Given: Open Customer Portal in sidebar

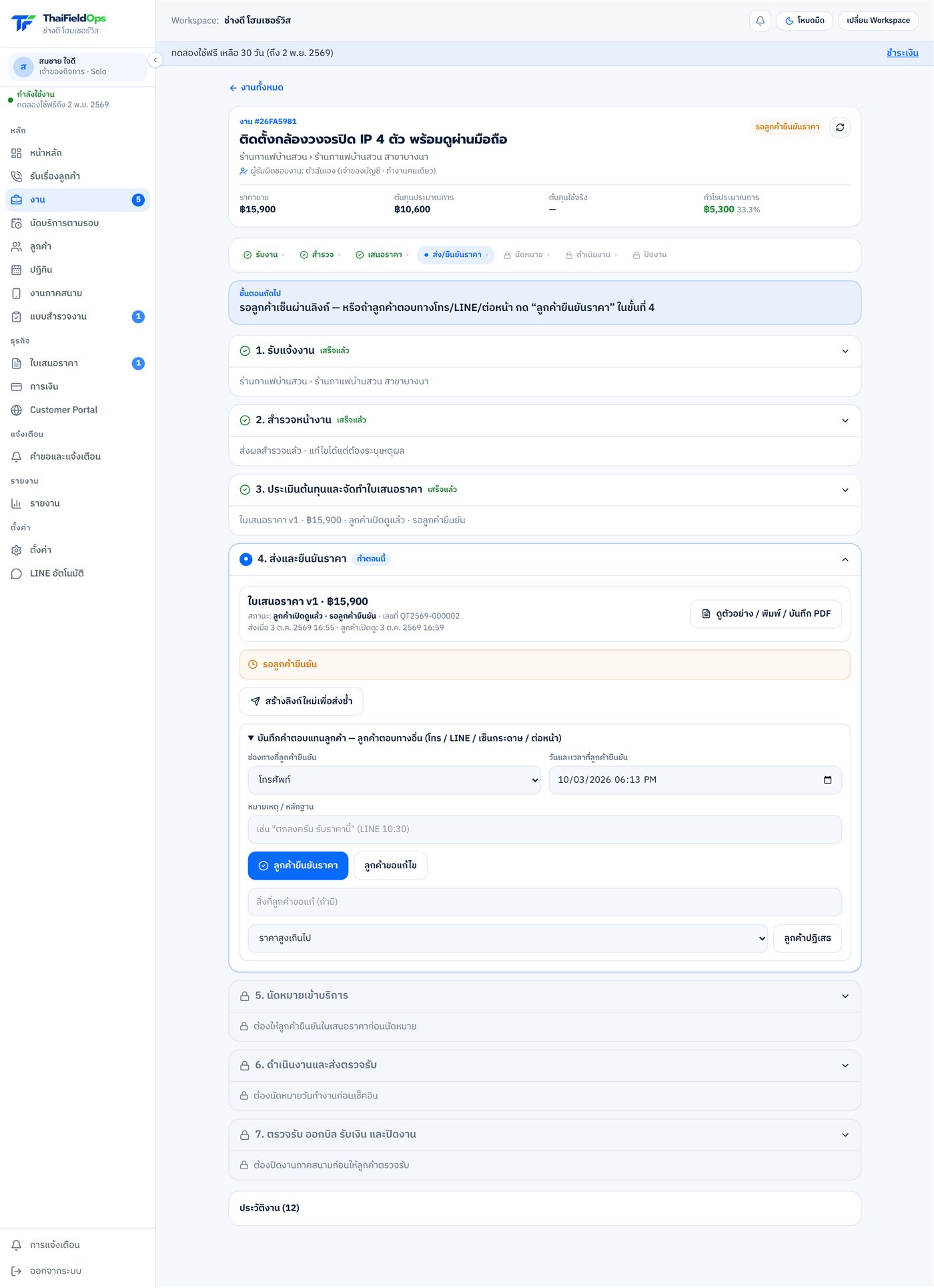Looking at the screenshot, I should pos(77,410).
